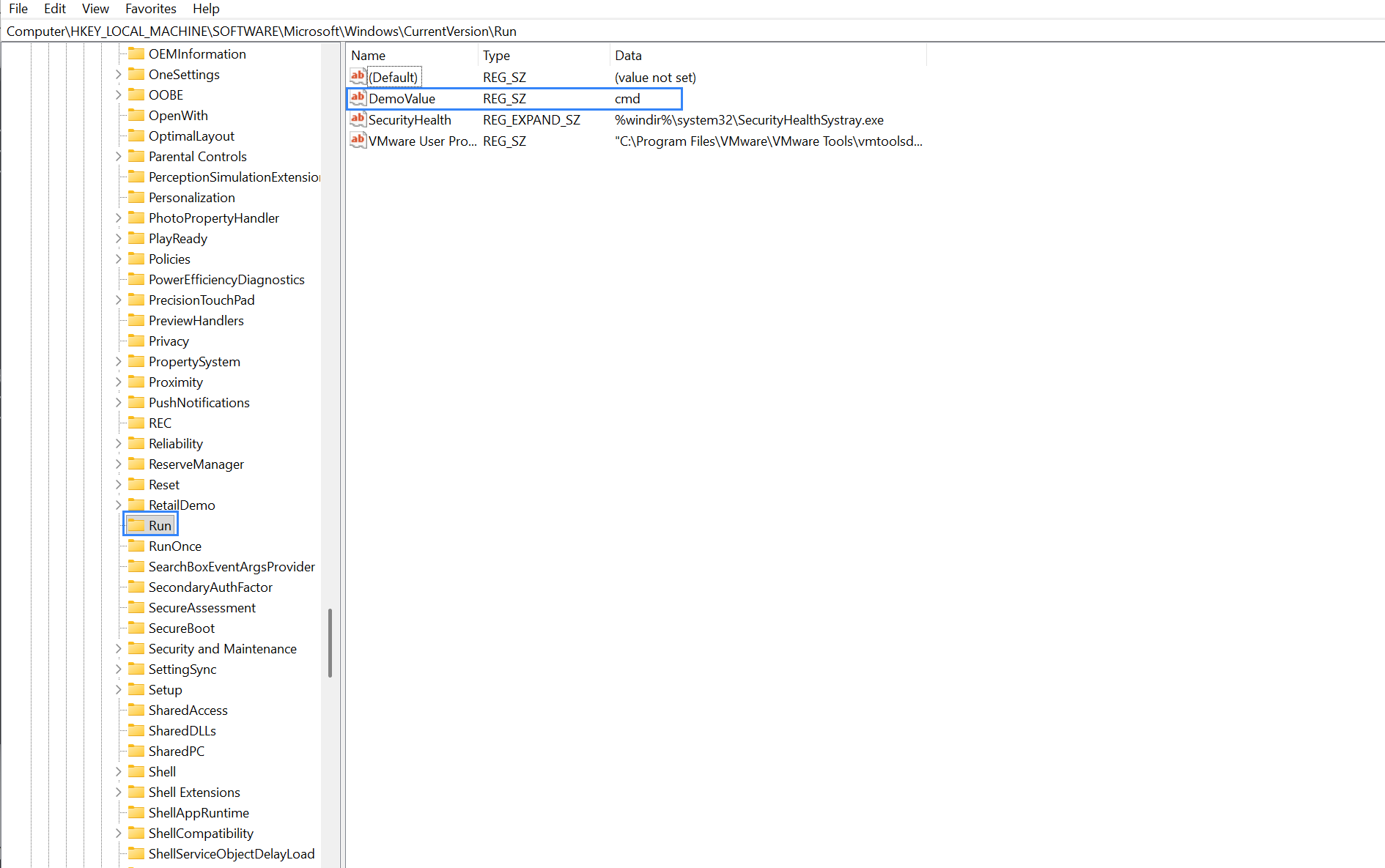Expand the Parental Controls key
The image size is (1385, 868).
click(x=119, y=156)
